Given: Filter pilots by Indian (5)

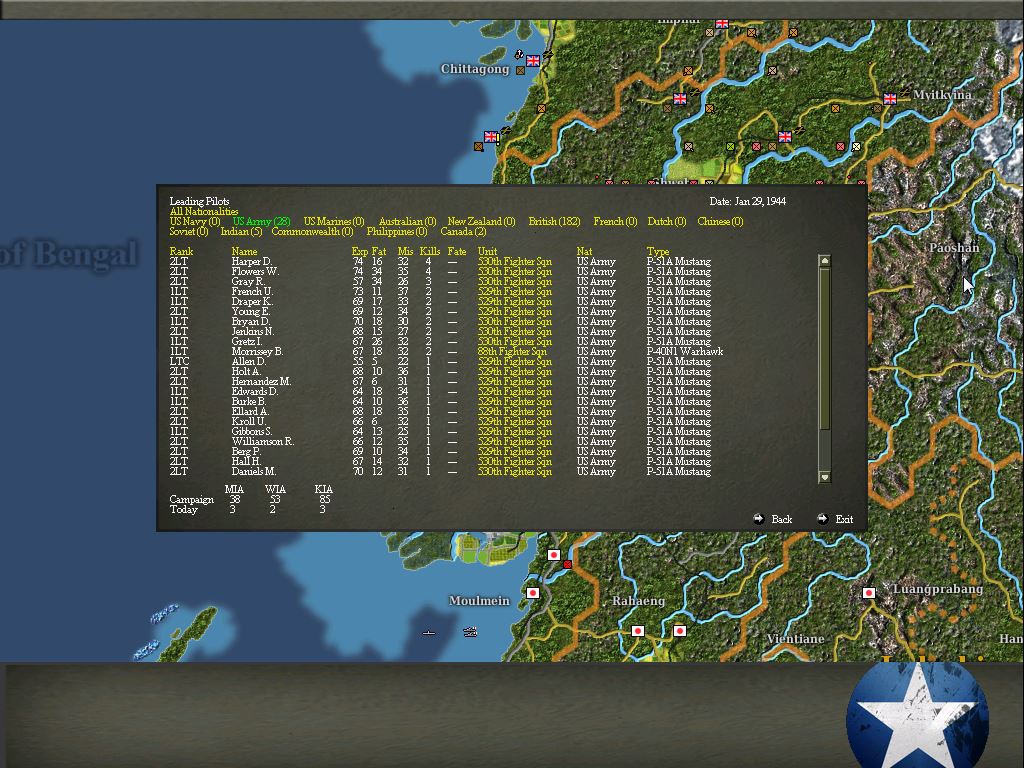Looking at the screenshot, I should click(x=241, y=231).
